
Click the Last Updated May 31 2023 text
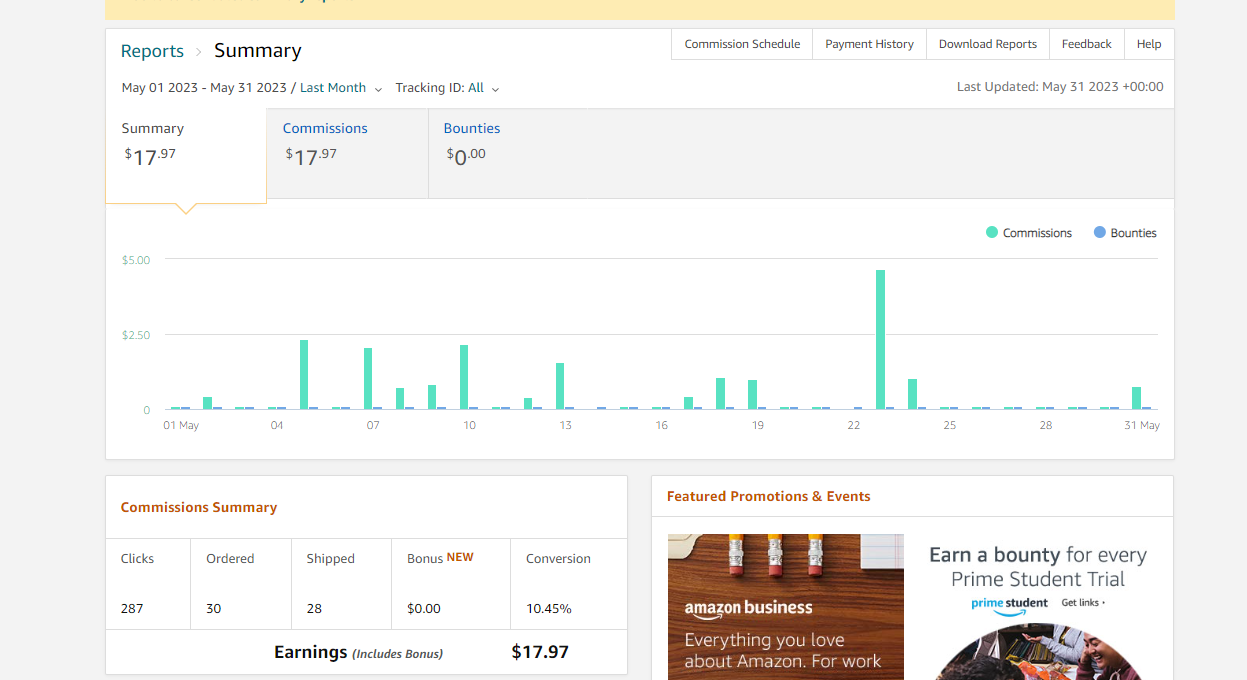coord(1060,87)
